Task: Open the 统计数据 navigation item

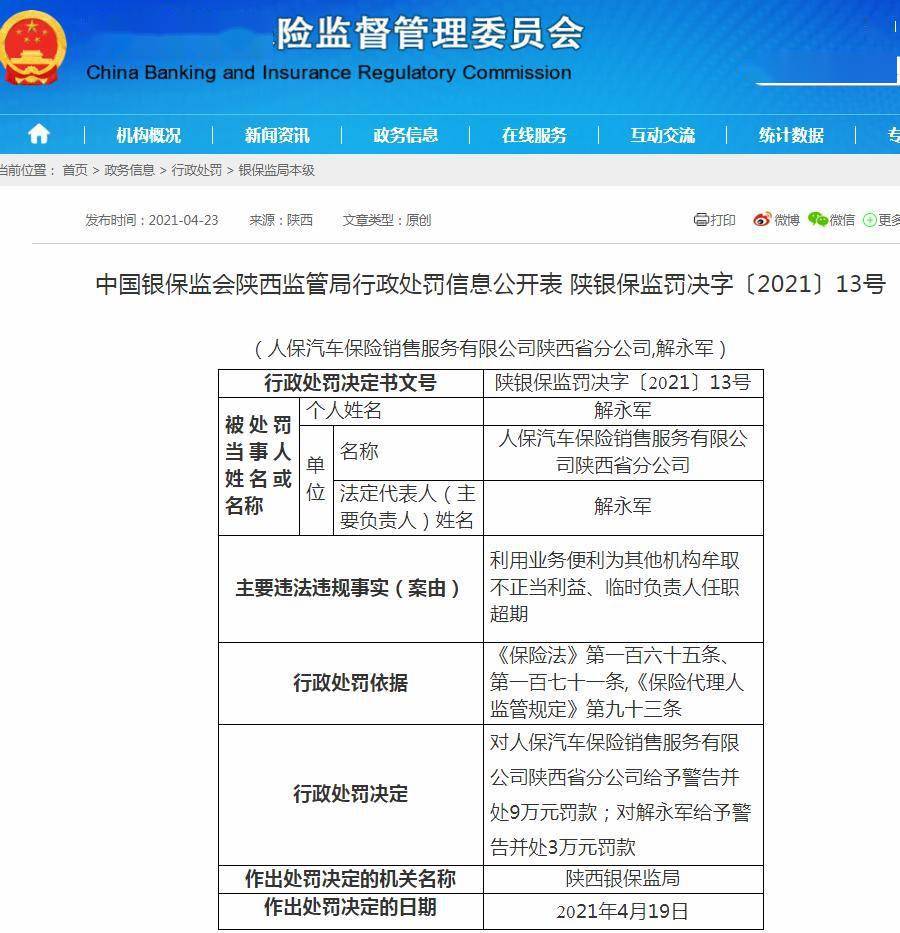Action: (791, 135)
